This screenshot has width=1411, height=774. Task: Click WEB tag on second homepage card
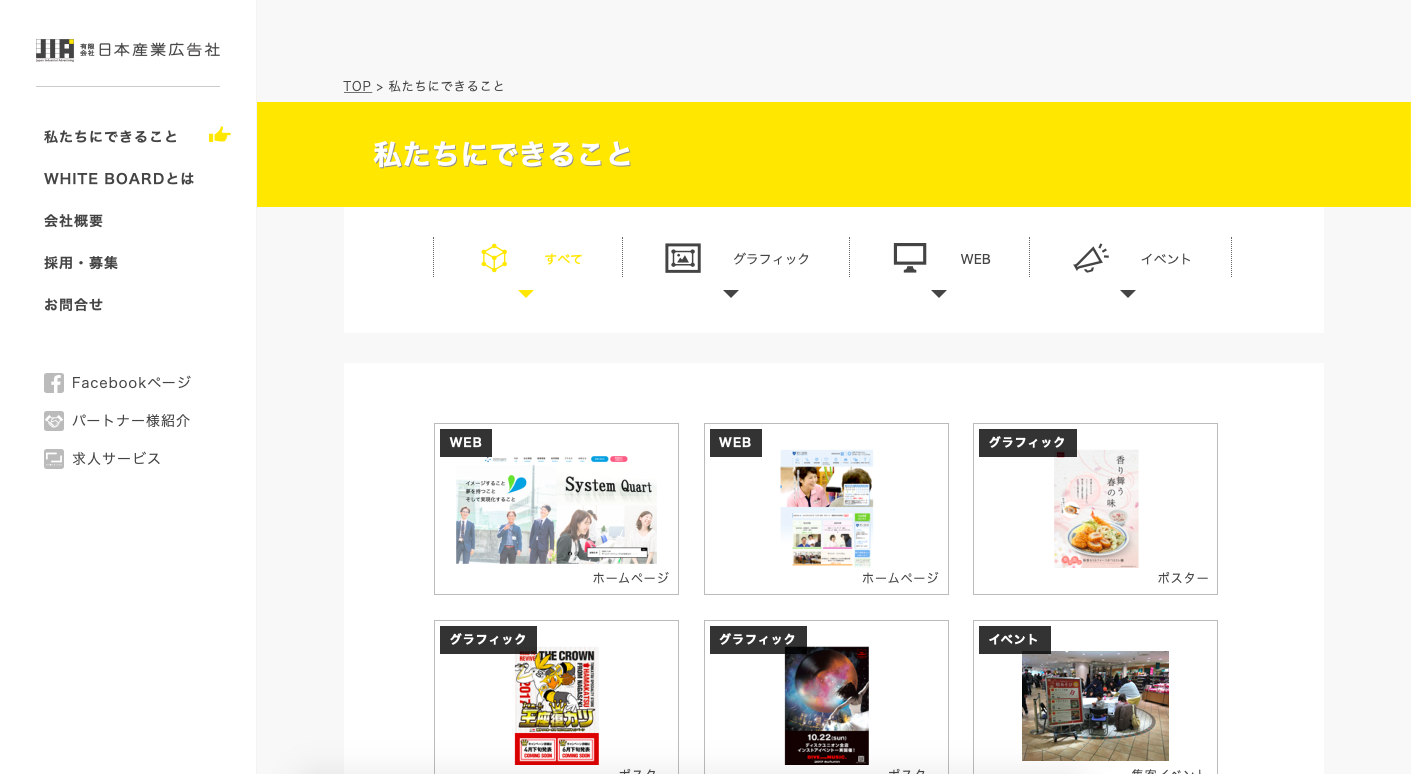[x=736, y=443]
